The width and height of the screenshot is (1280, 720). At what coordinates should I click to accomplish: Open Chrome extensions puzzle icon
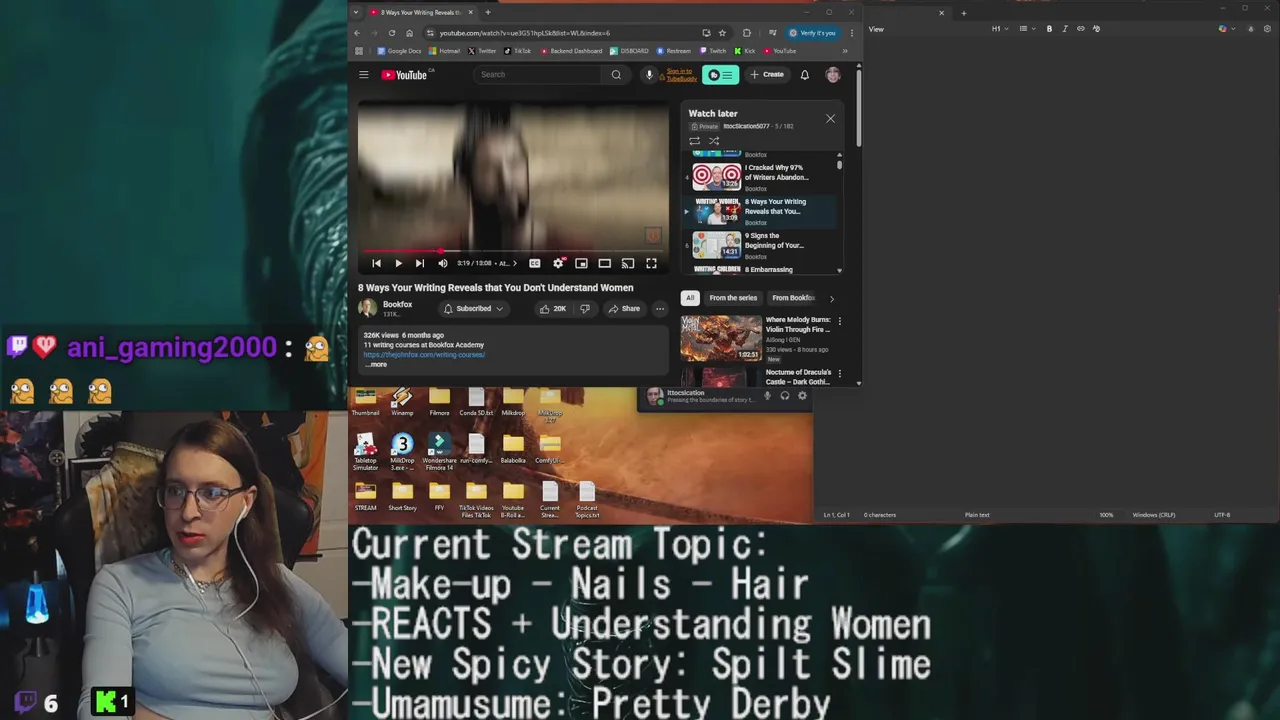pyautogui.click(x=747, y=33)
